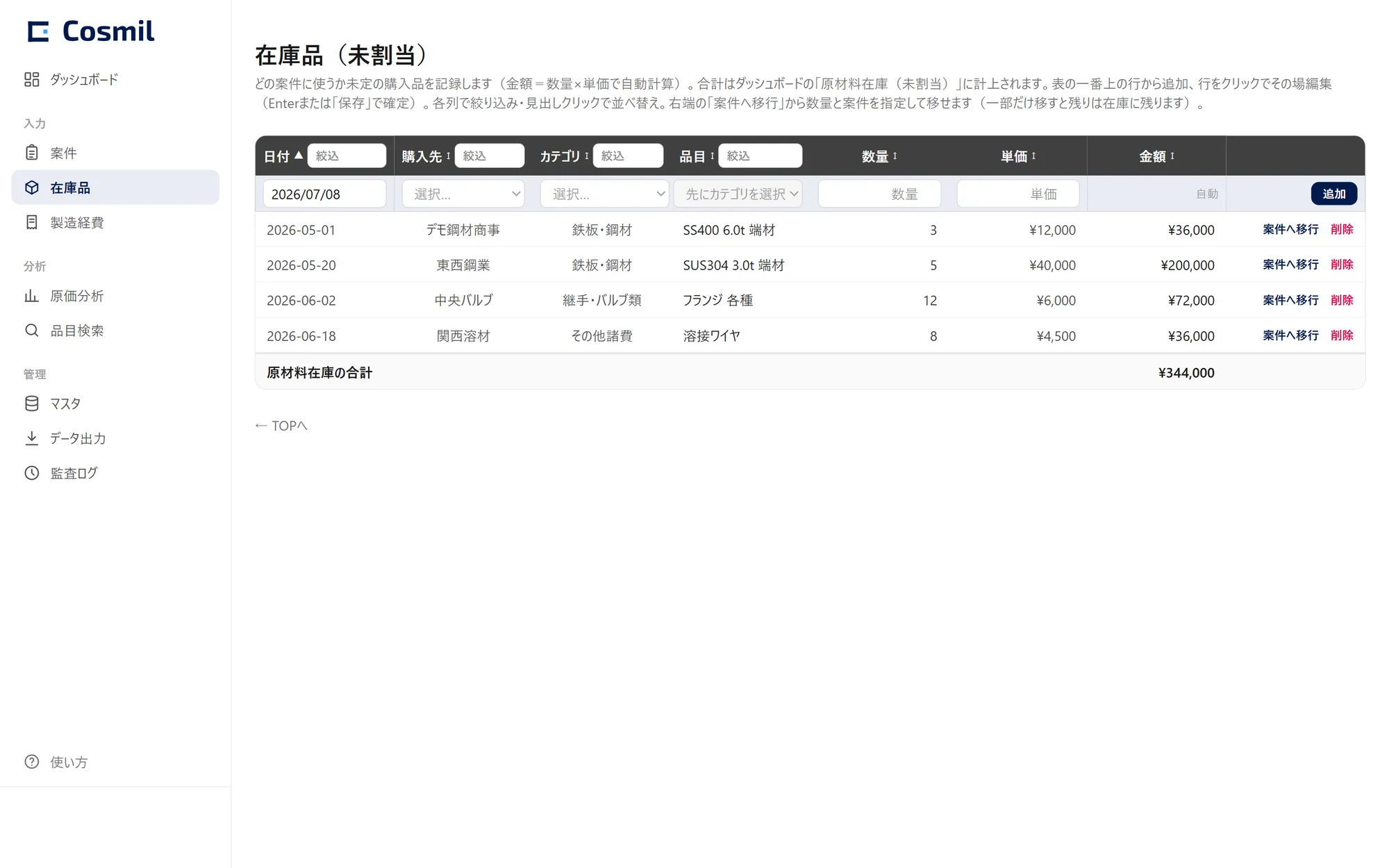Open the カテゴリ select dropdown

tap(604, 194)
